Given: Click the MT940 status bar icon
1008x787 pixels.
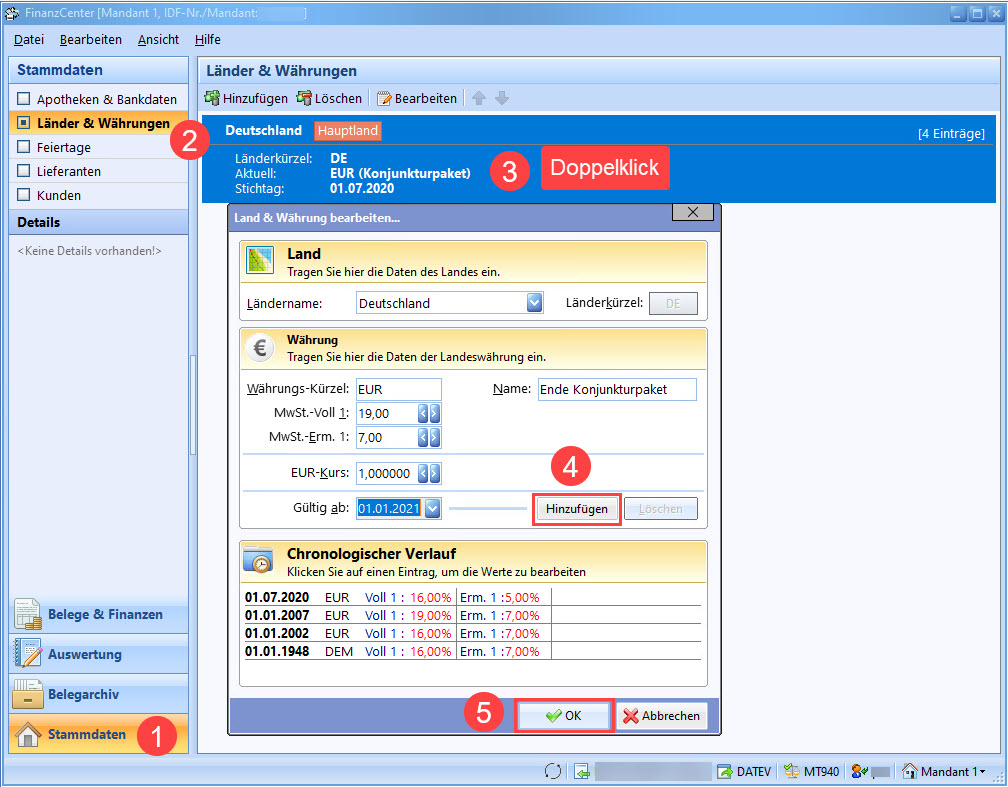Looking at the screenshot, I should tap(793, 771).
